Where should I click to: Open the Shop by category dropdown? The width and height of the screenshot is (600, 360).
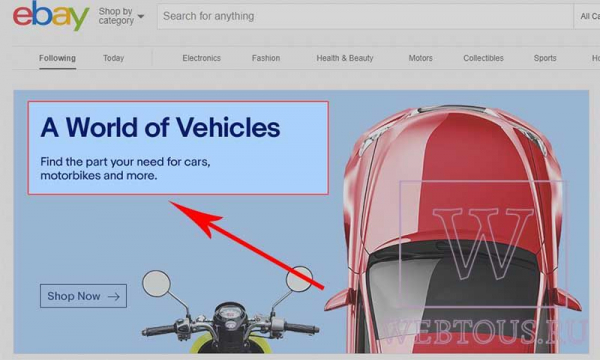121,16
